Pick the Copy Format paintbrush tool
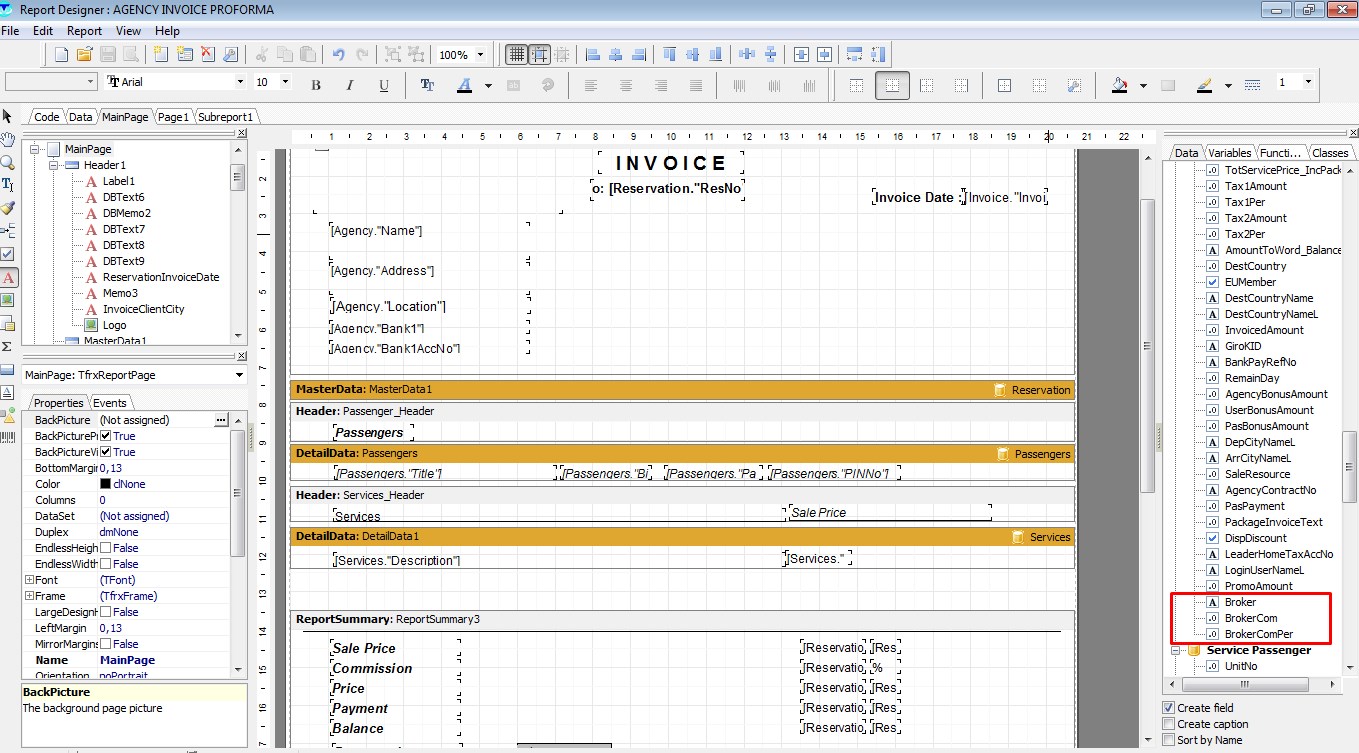Image resolution: width=1359 pixels, height=753 pixels. click(8, 208)
